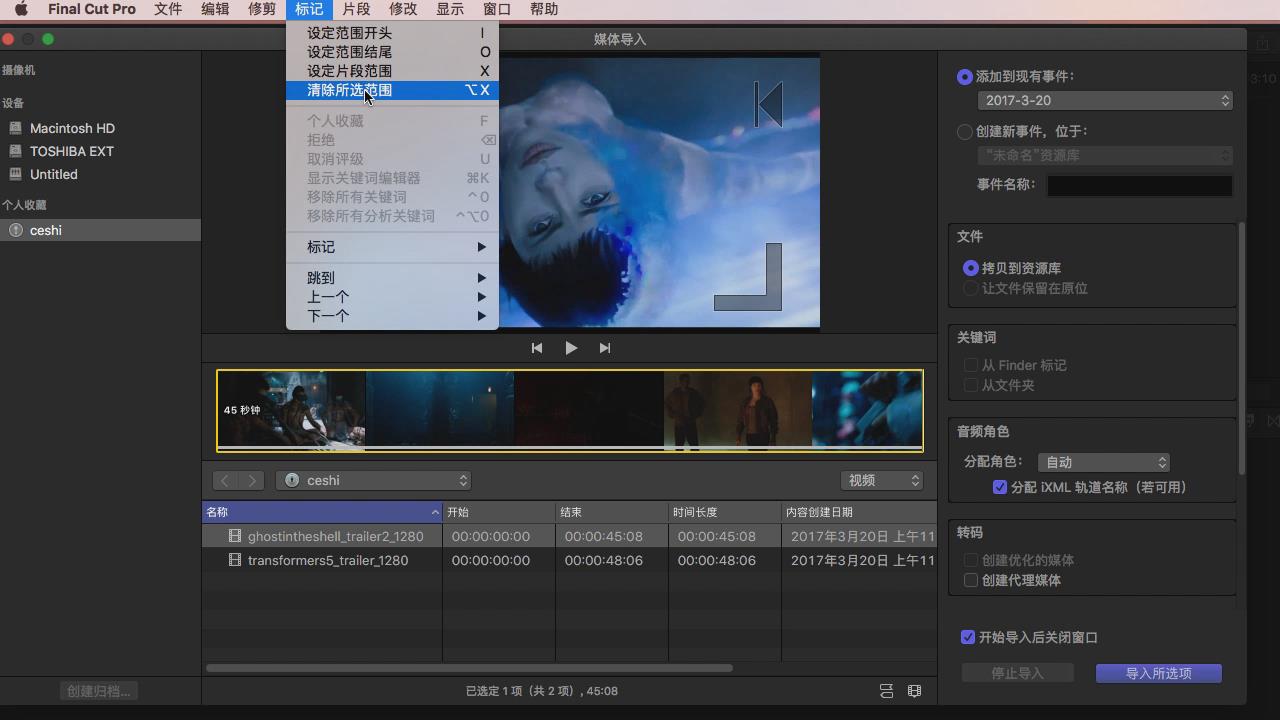Choose 设定范围结尾 menu entry

(392, 52)
